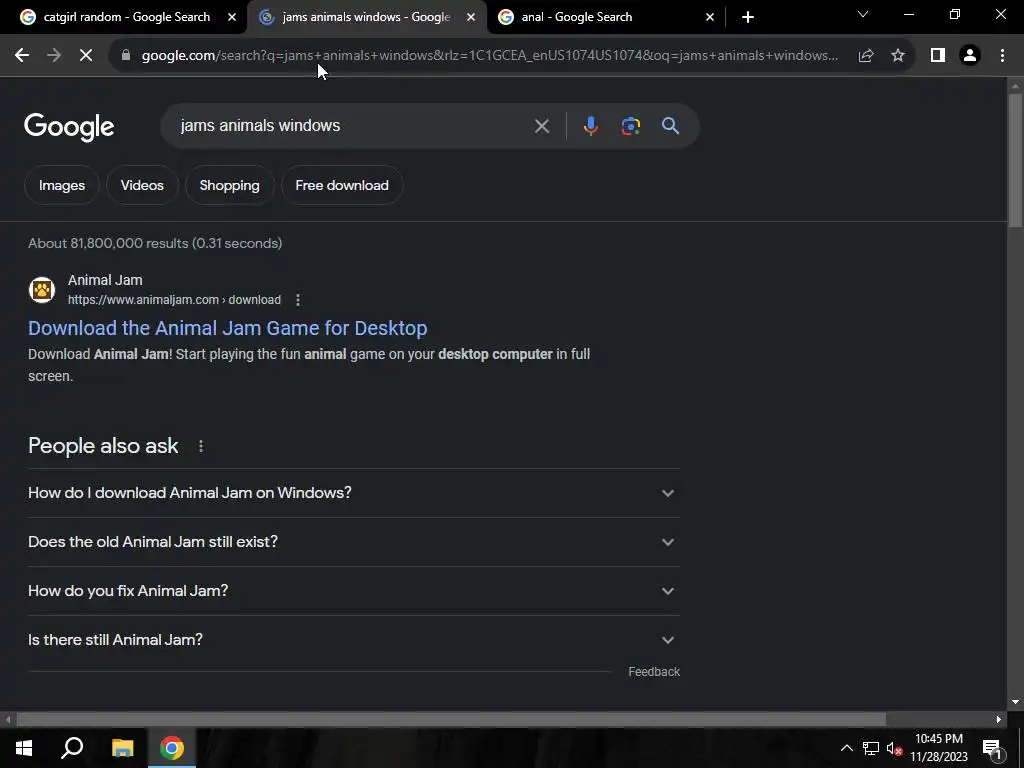
Task: Close the catgirl random tab
Action: point(232,17)
